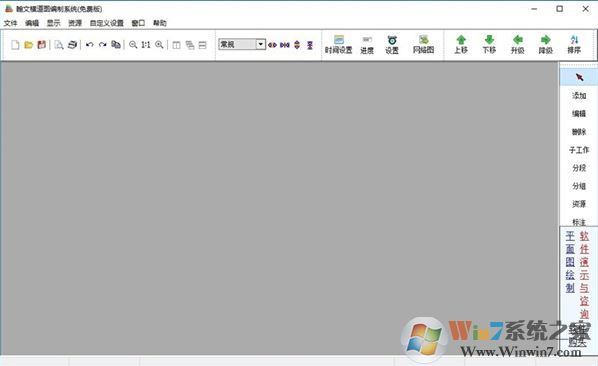Click 添加 in the right side panel
598x366 pixels.
click(x=579, y=96)
